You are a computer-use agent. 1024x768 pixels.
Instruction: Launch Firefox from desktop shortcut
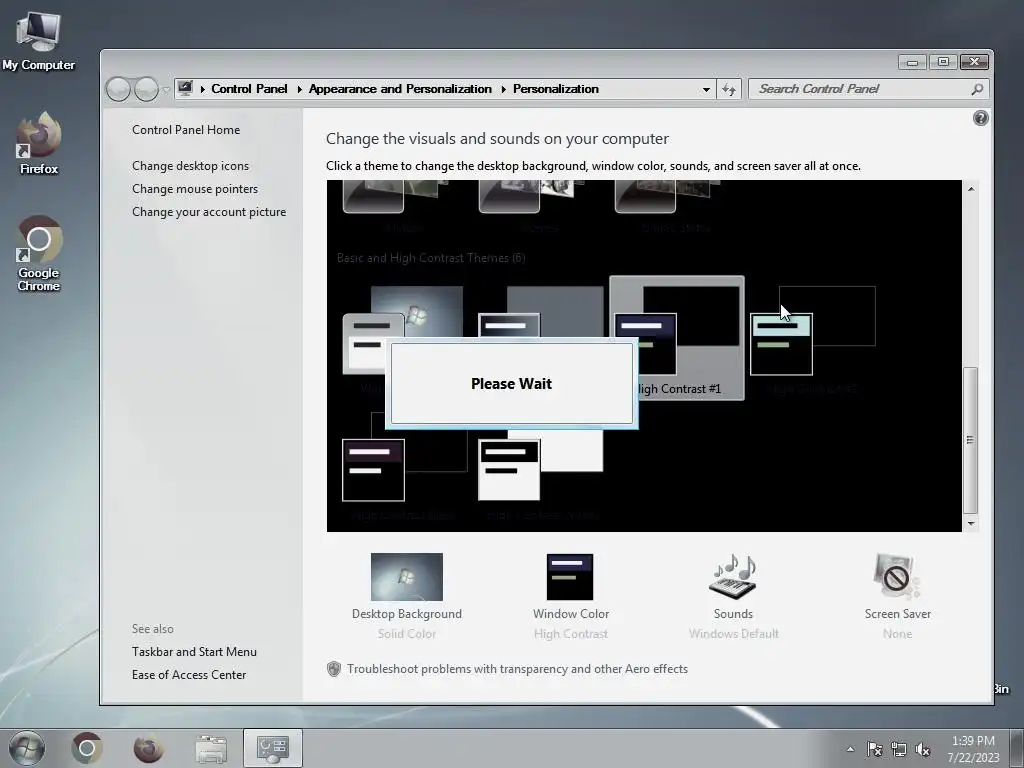(x=39, y=143)
